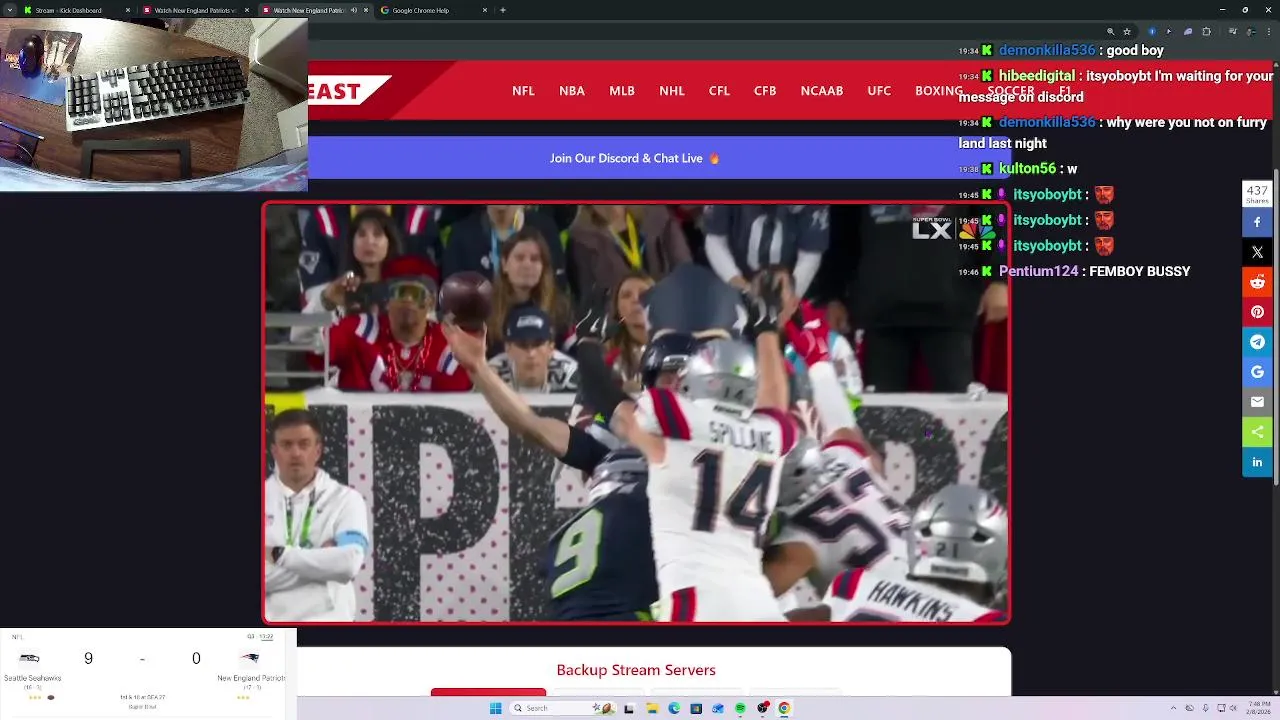Share the page via Telegram
This screenshot has width=1280, height=720.
coord(1257,342)
